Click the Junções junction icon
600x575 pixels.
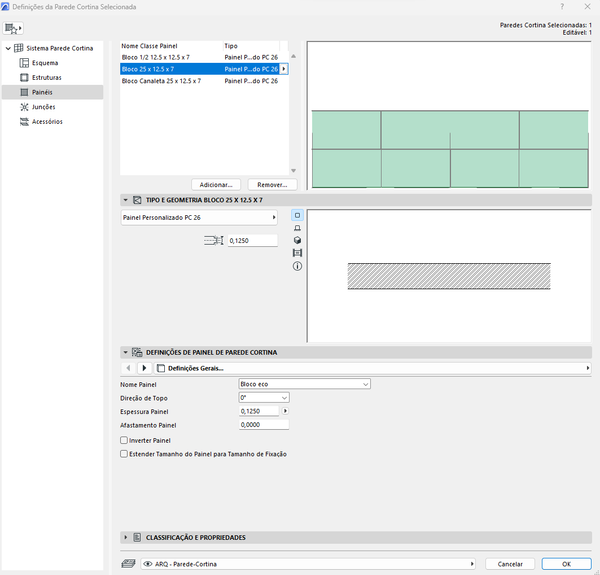point(24,107)
